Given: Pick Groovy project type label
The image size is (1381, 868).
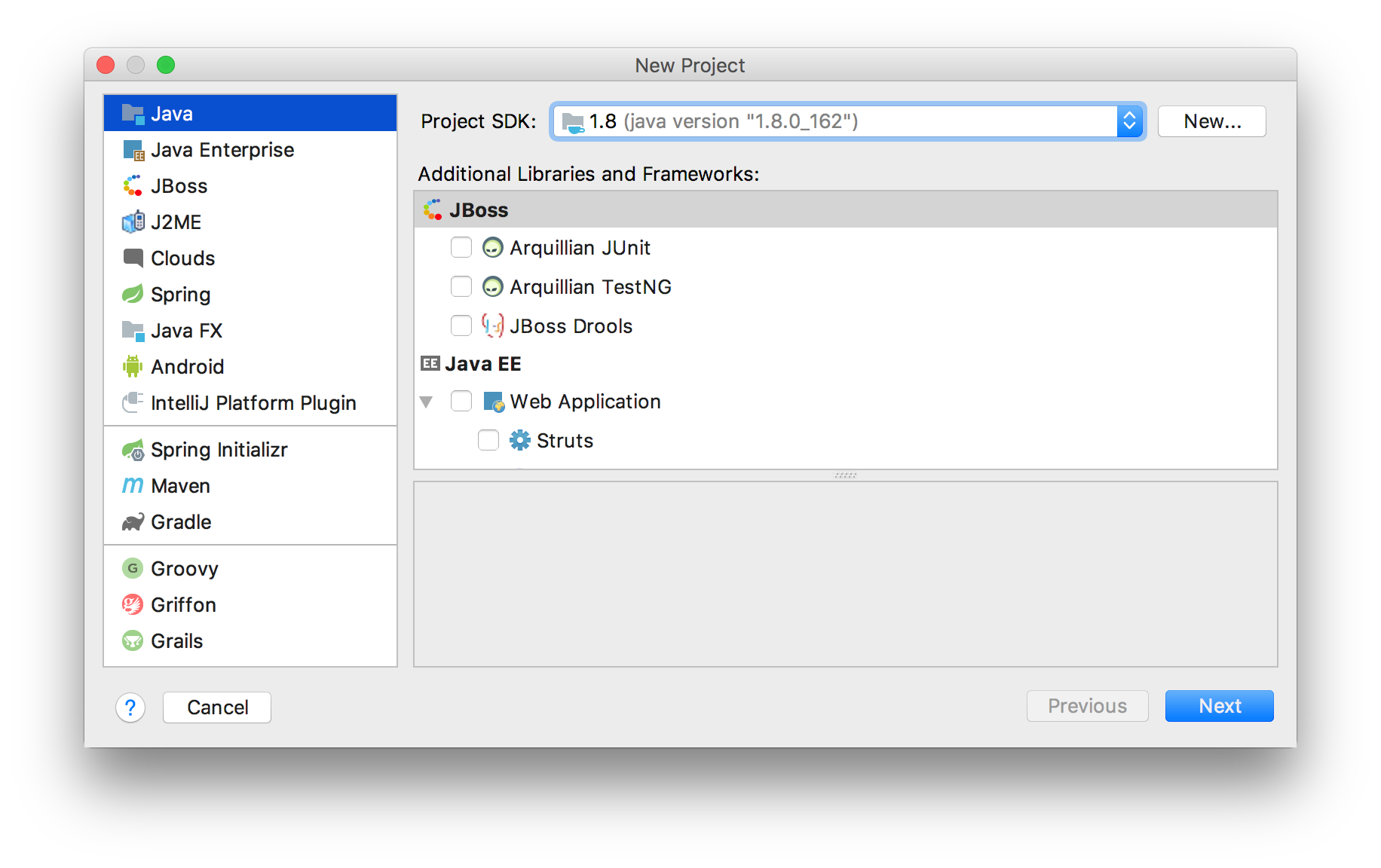Looking at the screenshot, I should pos(185,569).
